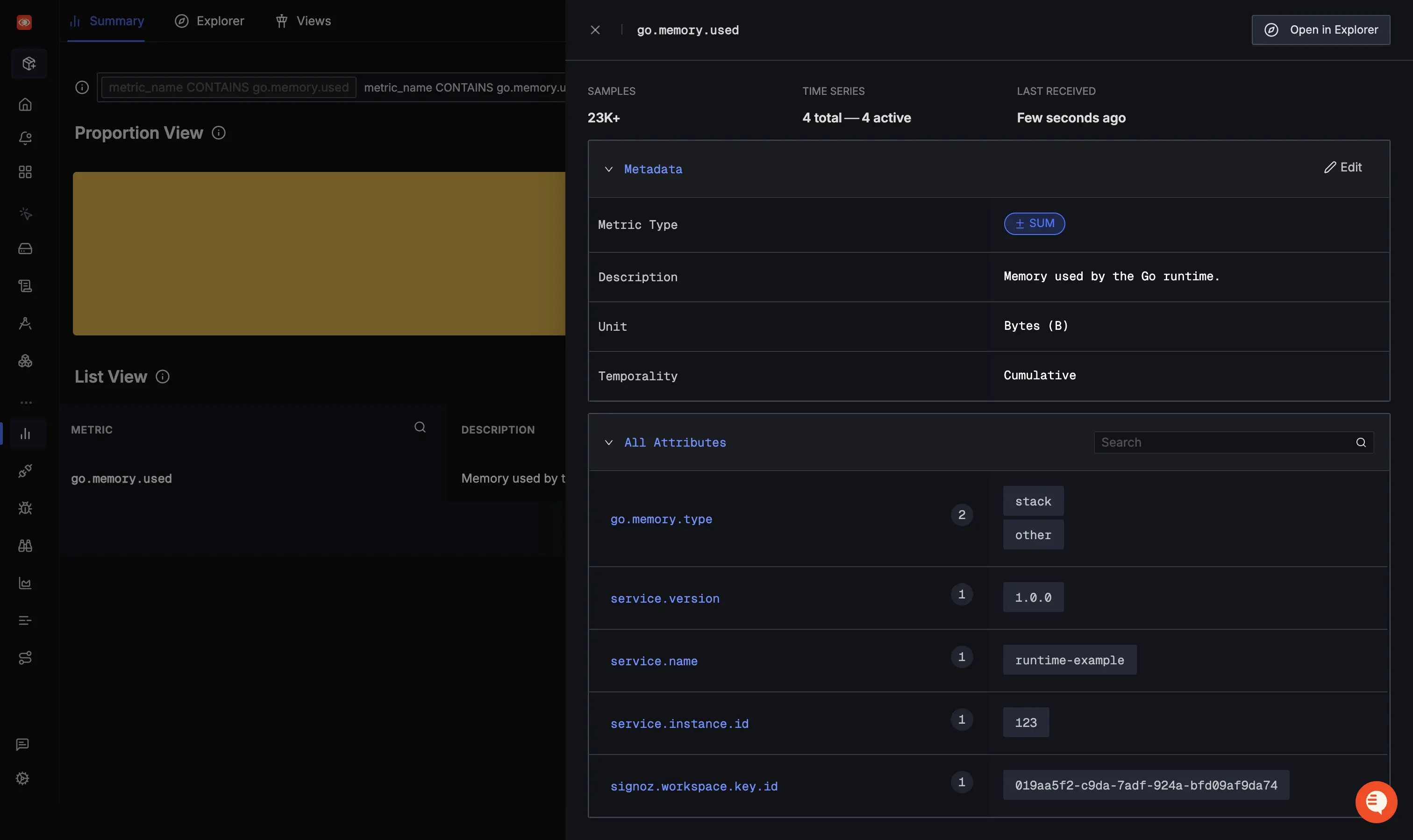Screen dimensions: 1413x840
Task: Collapse the Metadata section
Action: click(609, 169)
